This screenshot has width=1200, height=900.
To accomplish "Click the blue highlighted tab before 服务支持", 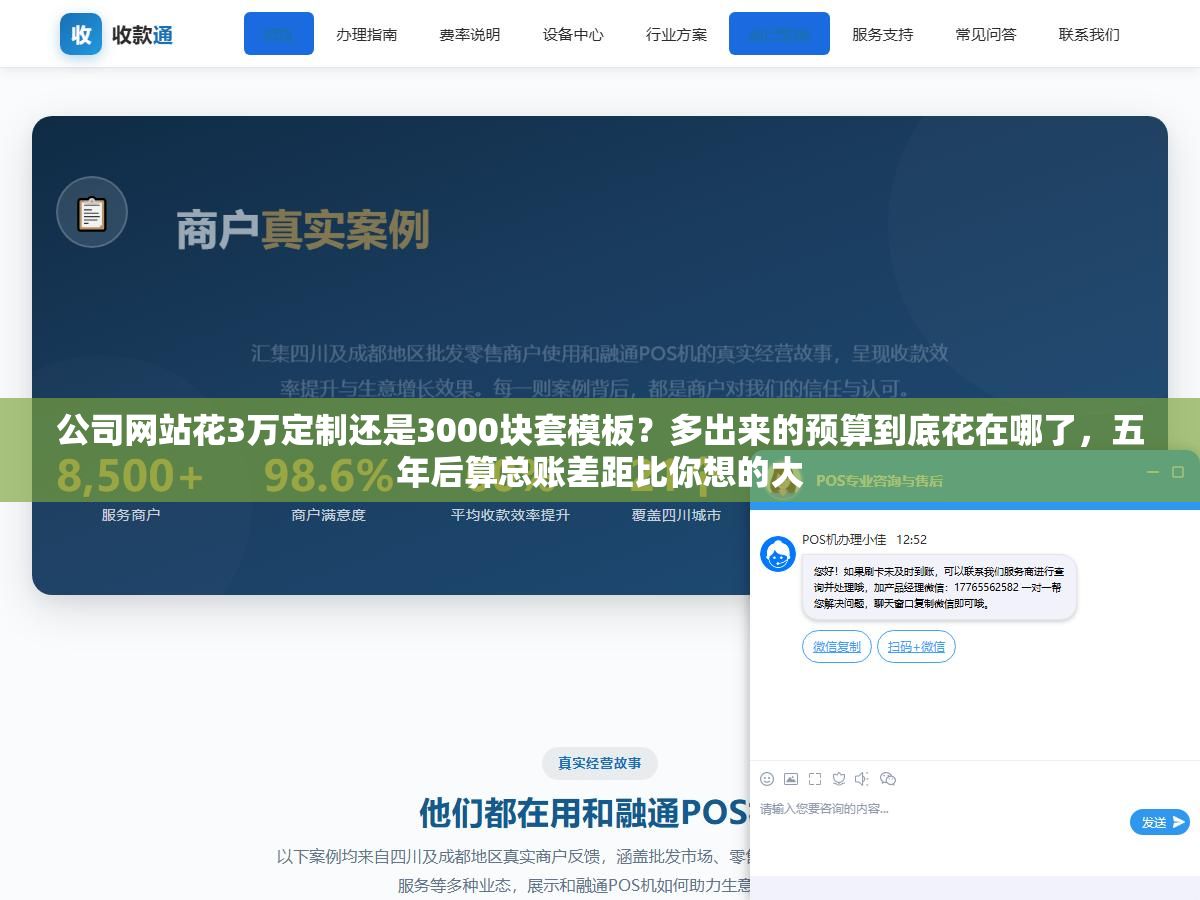I will click(x=779, y=33).
